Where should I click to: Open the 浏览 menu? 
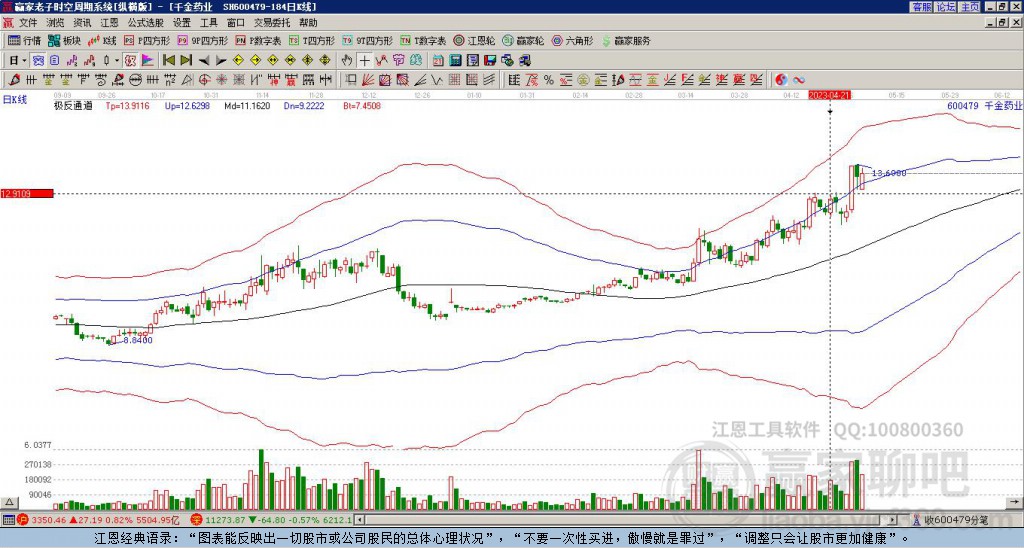[x=56, y=23]
